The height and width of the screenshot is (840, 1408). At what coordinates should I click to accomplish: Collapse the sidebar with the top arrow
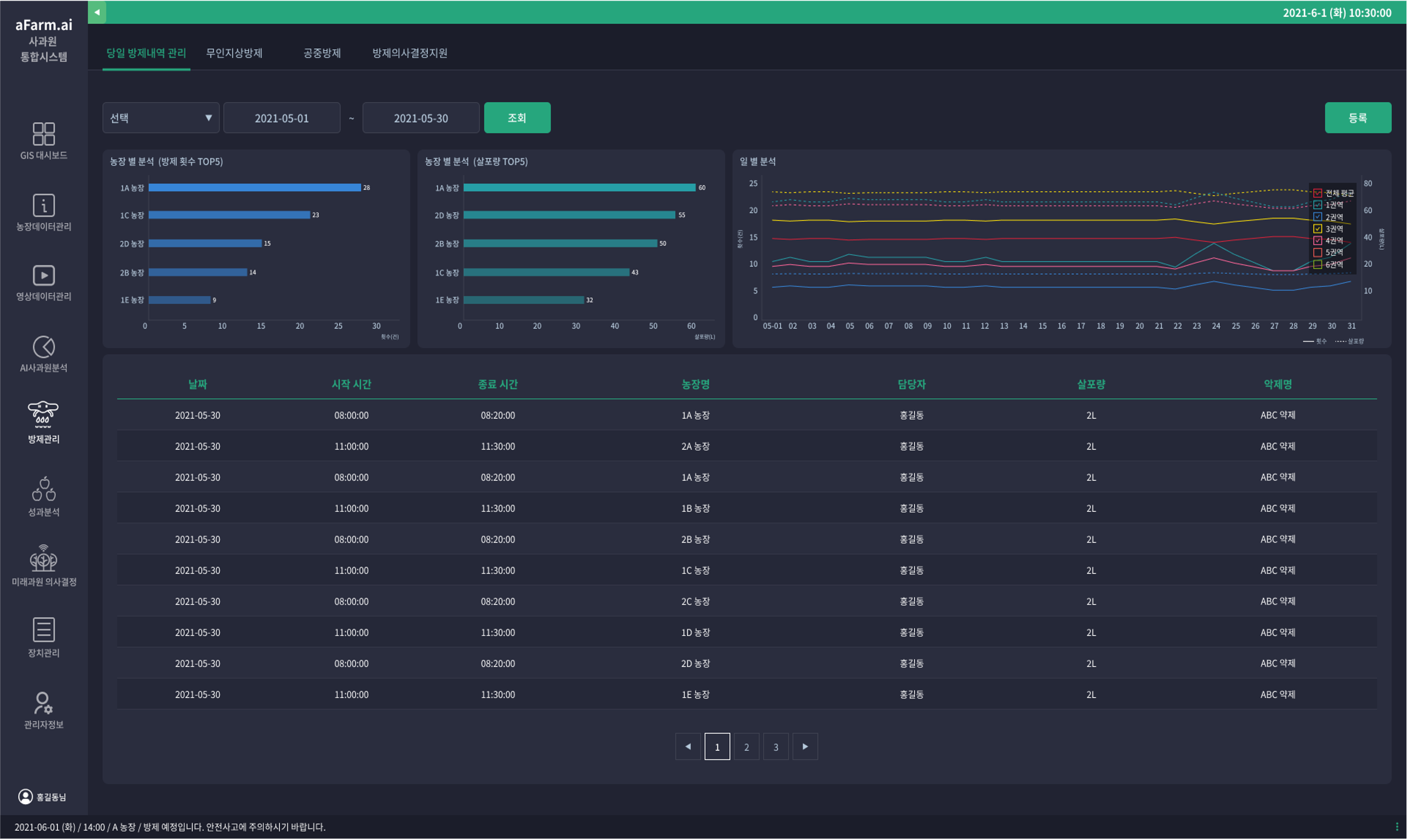tap(97, 12)
